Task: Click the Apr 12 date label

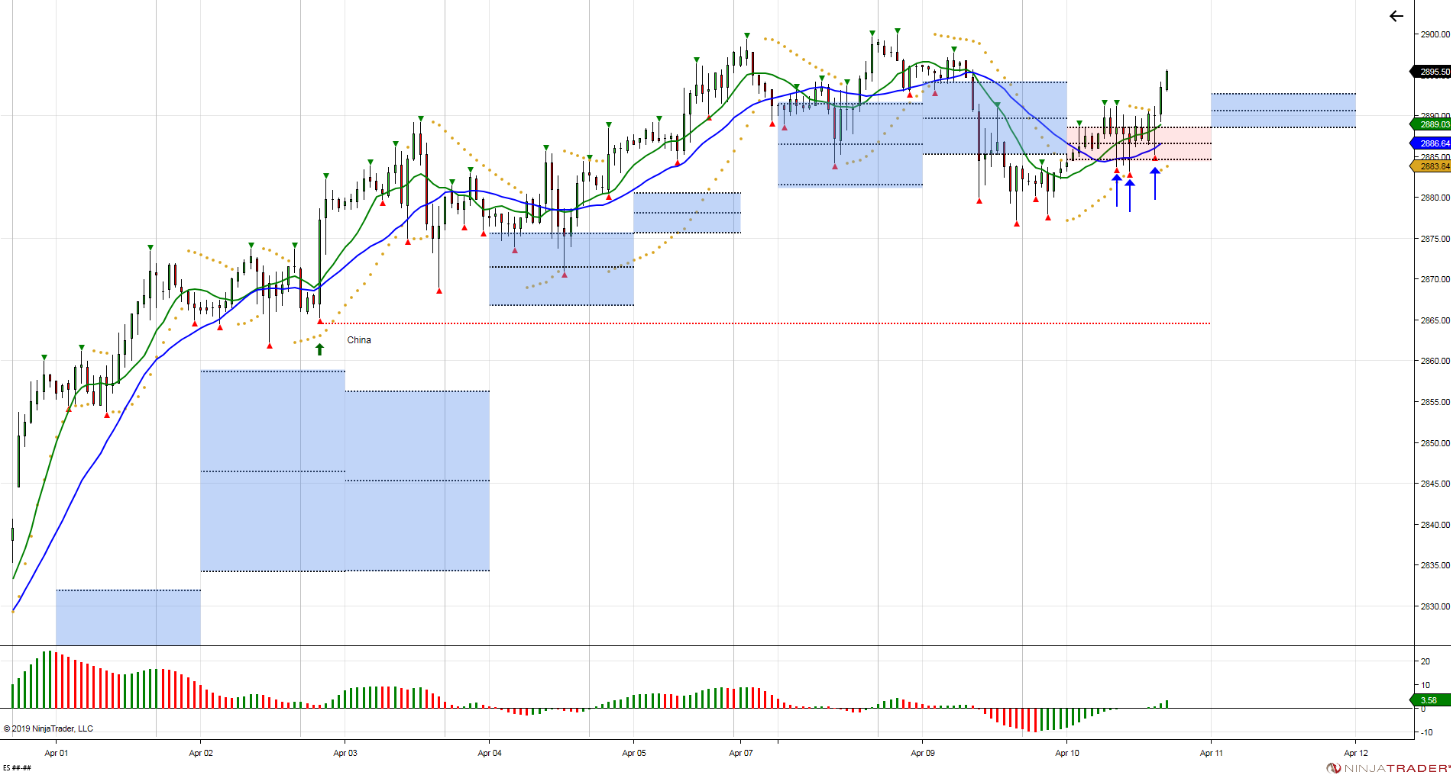Action: pos(1356,751)
